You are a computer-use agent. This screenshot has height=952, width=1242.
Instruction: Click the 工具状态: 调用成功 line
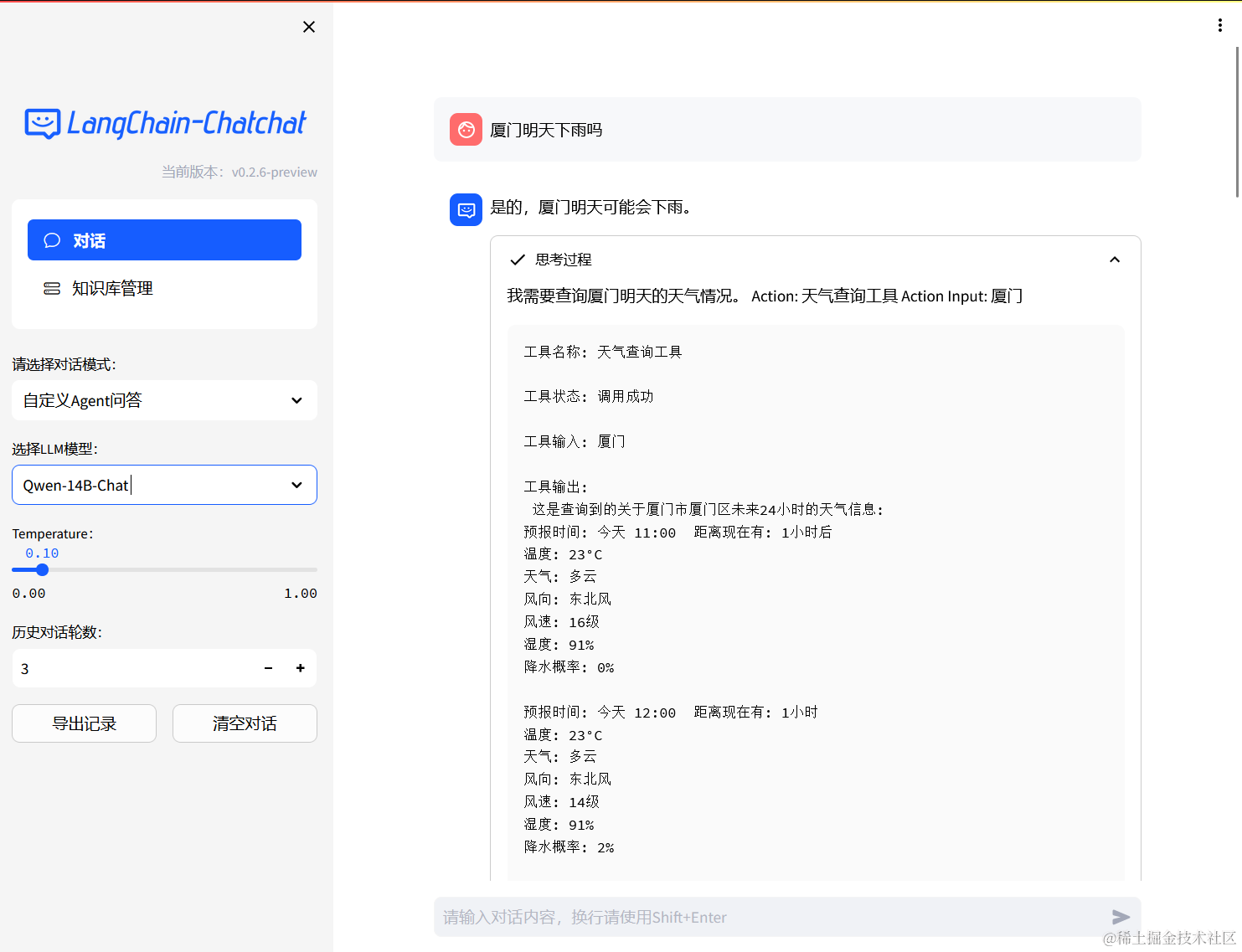589,396
